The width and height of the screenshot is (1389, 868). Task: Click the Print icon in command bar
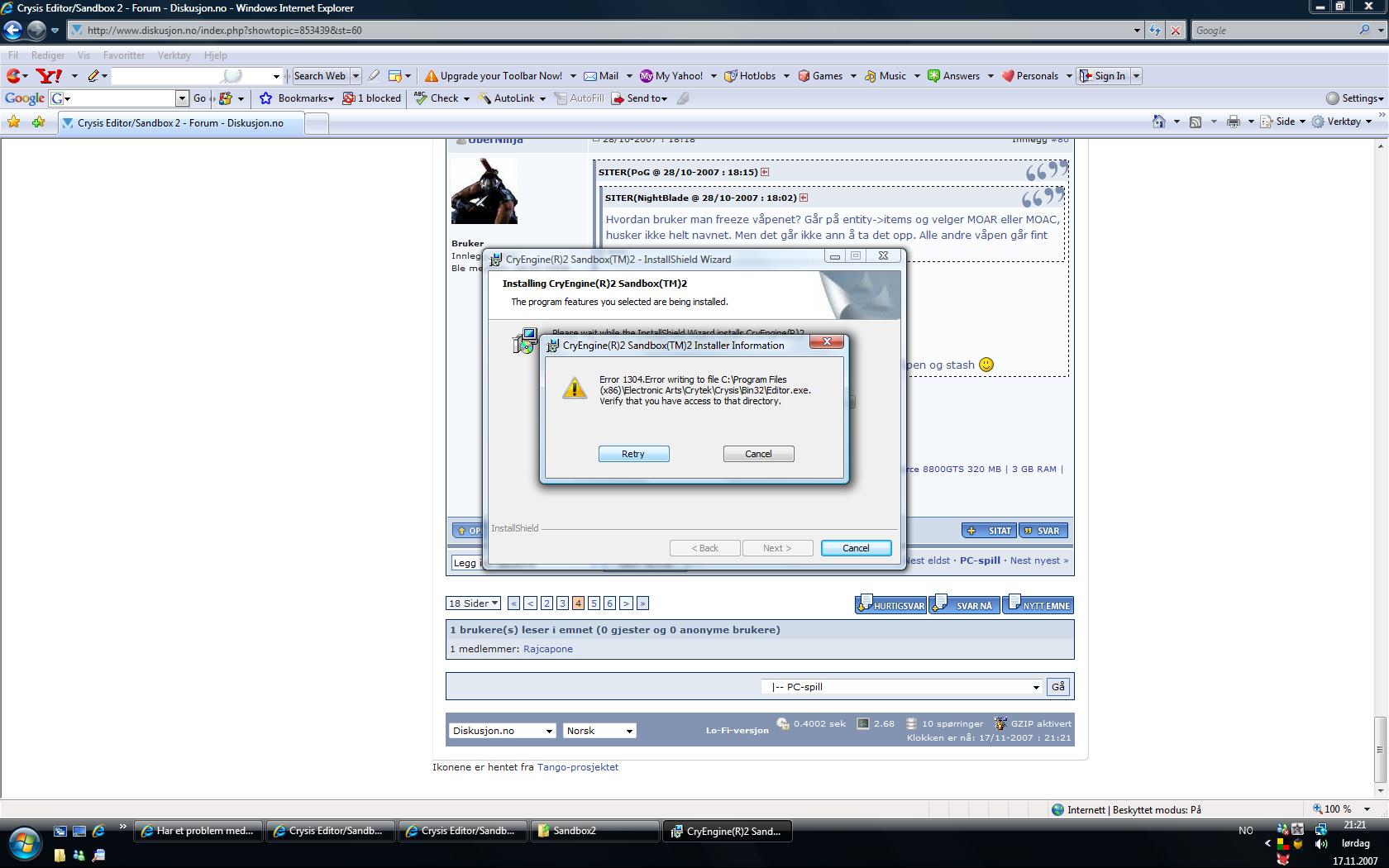[x=1233, y=122]
